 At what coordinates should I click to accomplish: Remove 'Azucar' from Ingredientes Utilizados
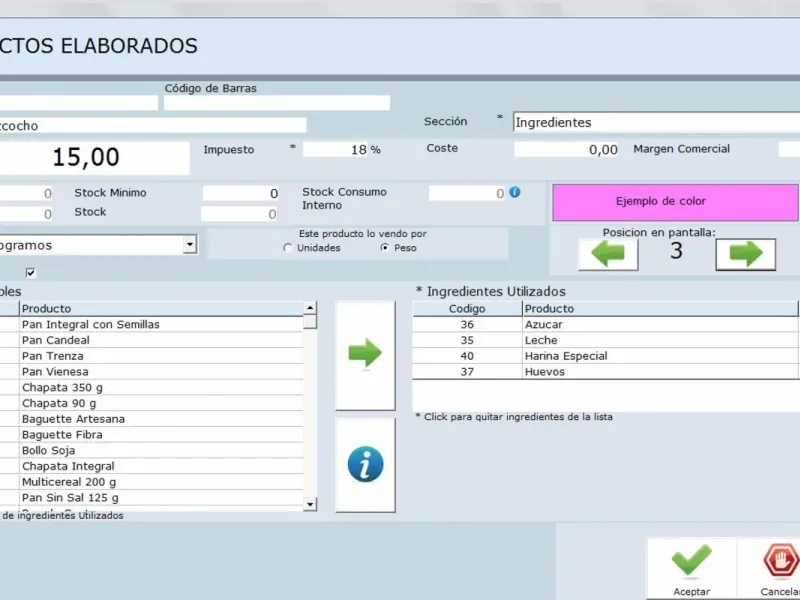coord(605,324)
